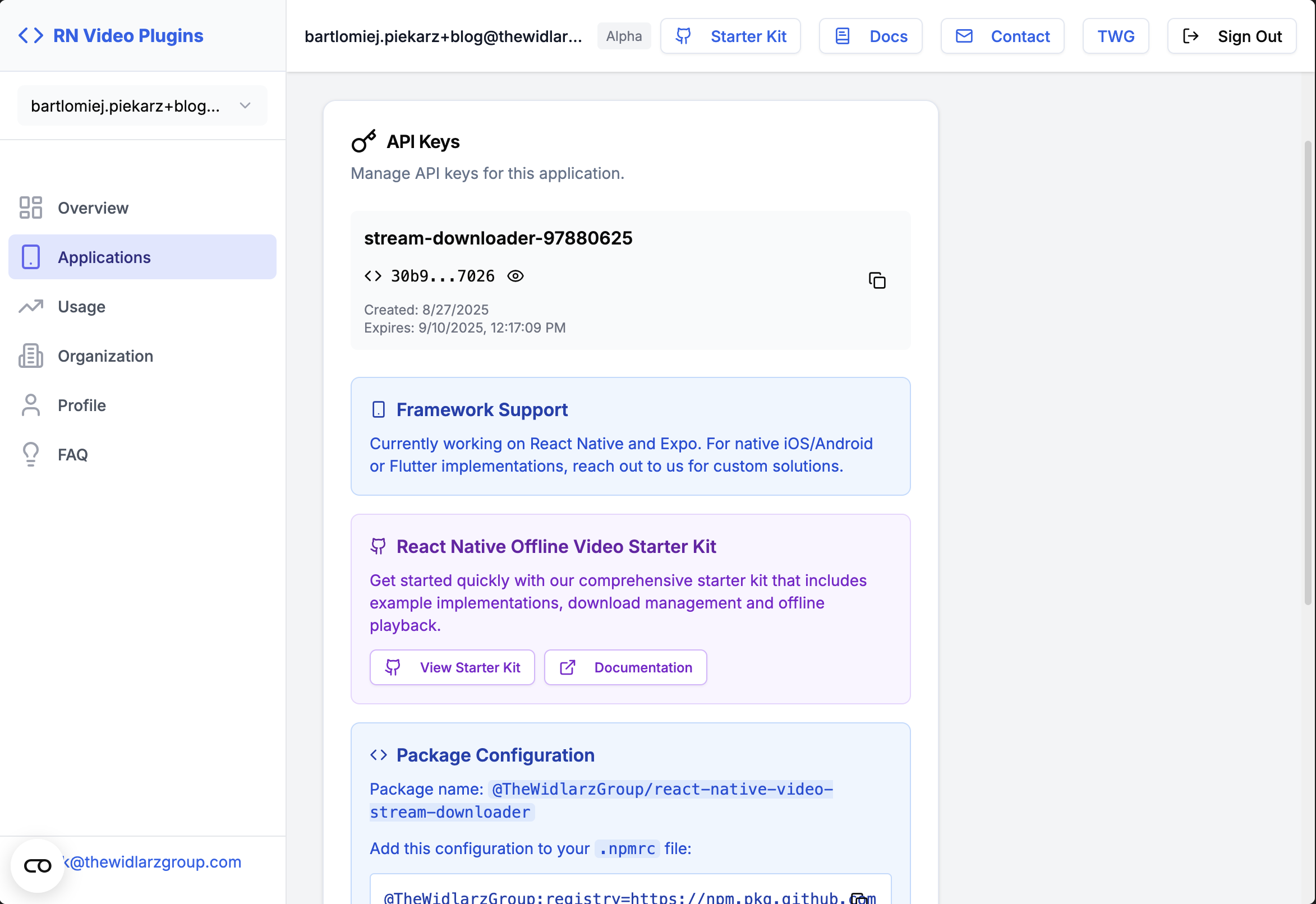1316x904 pixels.
Task: Go to Overview in the sidebar
Action: pos(142,208)
